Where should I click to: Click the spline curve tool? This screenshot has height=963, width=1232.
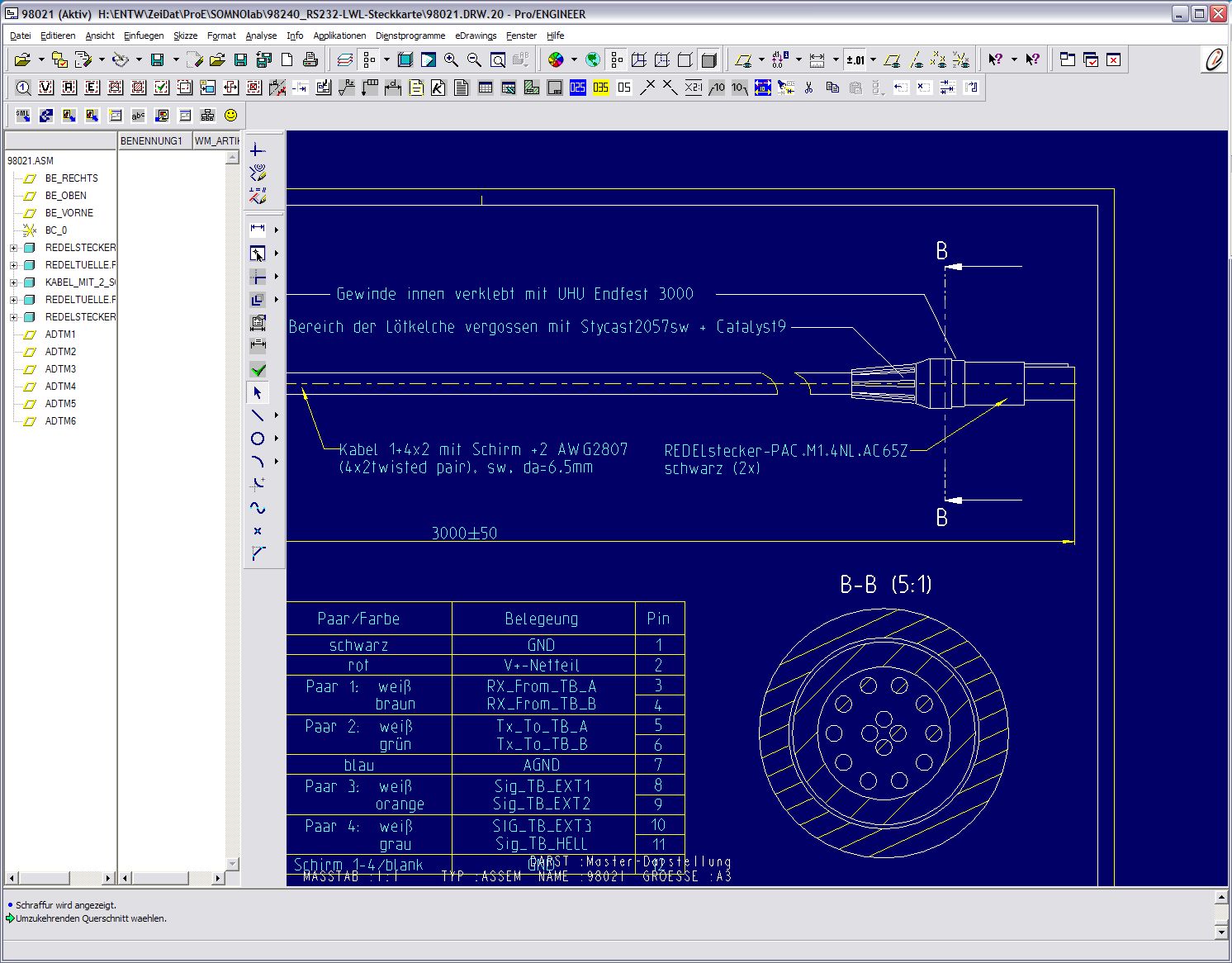pyautogui.click(x=258, y=508)
